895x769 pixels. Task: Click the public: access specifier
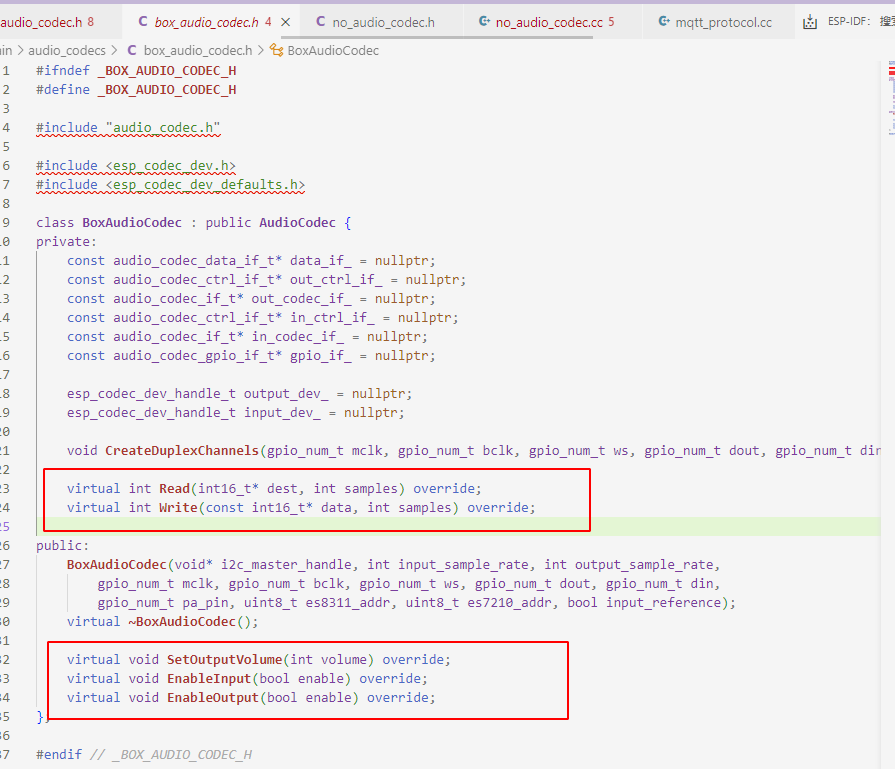point(62,545)
